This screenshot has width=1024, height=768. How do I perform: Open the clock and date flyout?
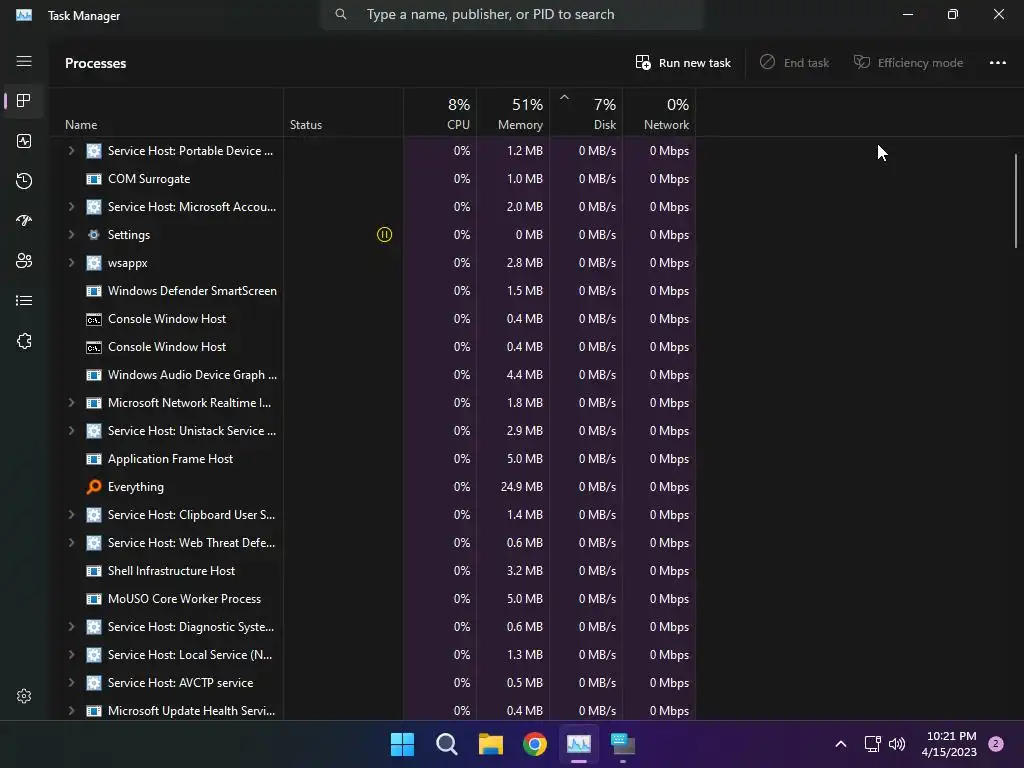coord(951,744)
